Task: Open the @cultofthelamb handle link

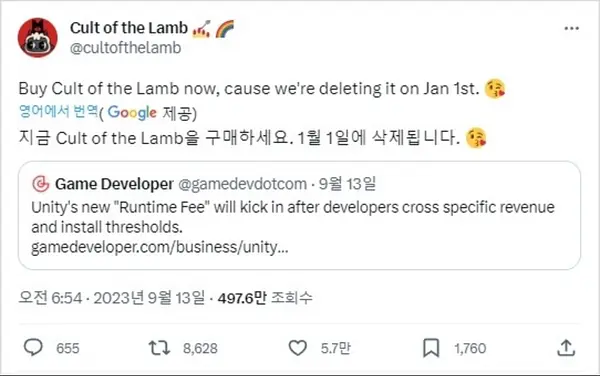Action: click(126, 48)
